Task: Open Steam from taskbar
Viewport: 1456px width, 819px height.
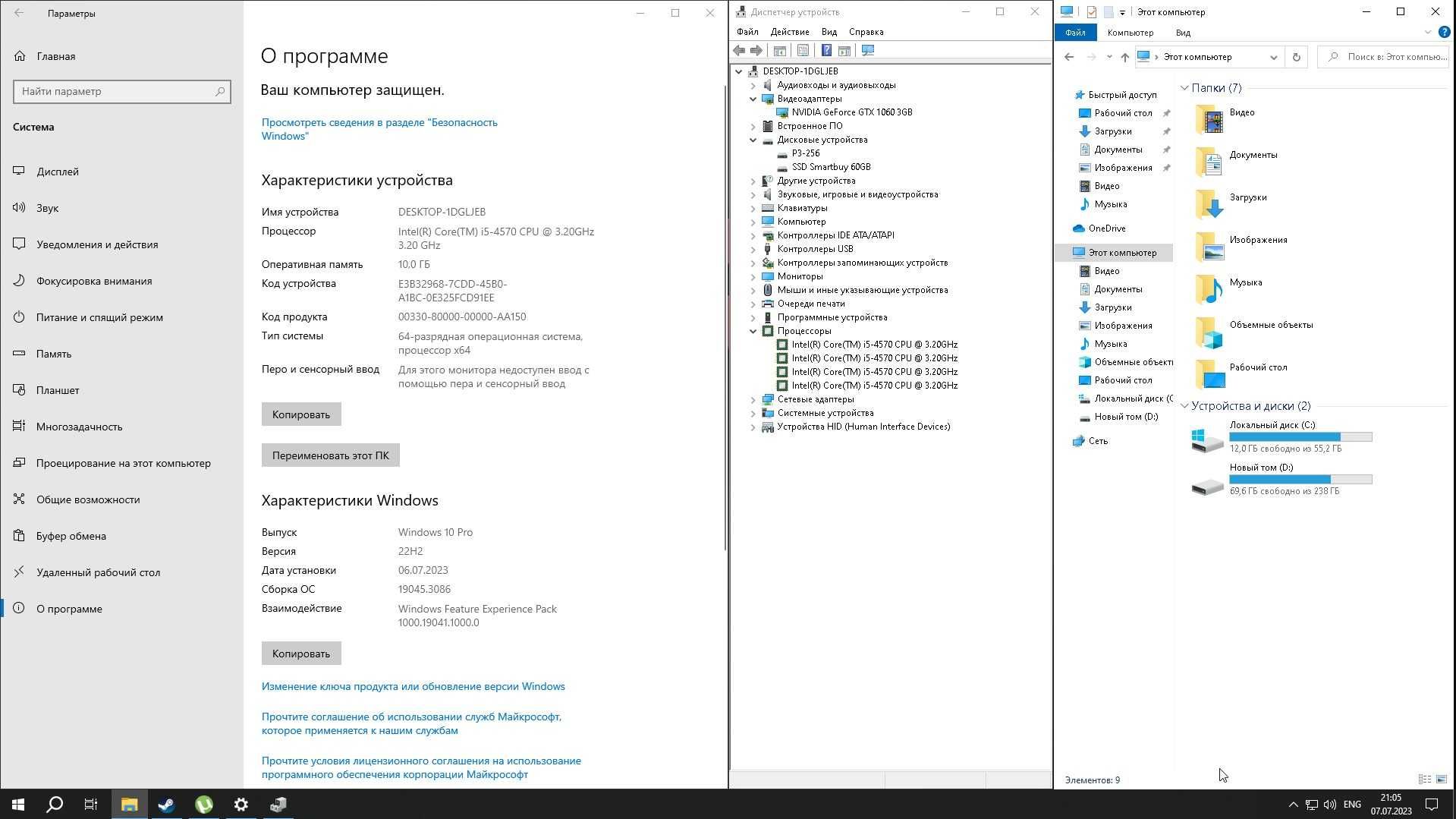Action: coord(166,805)
